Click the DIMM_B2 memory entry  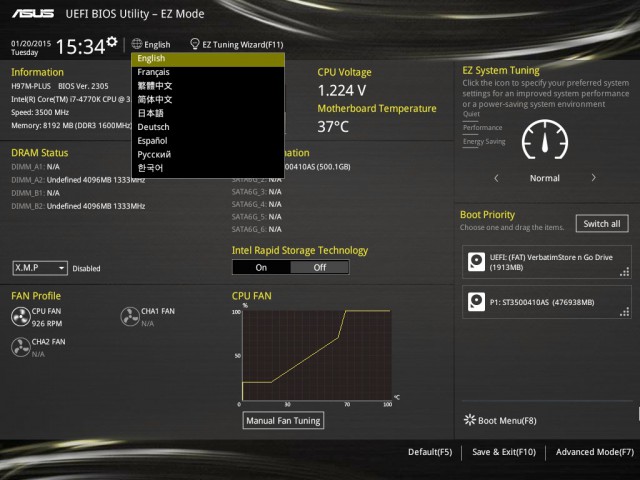coord(78,206)
